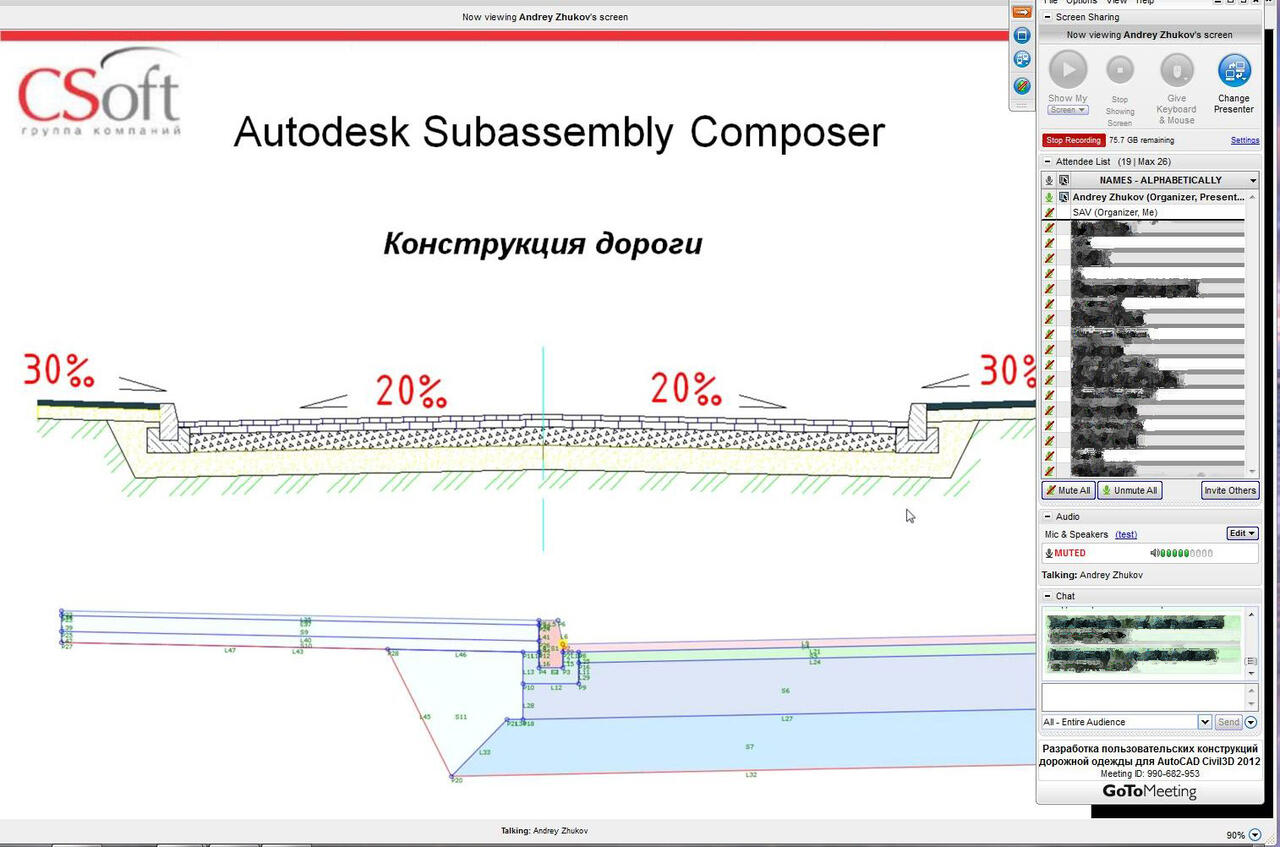Click the blue screen icon on the grab tab
Viewport: 1280px width, 847px height.
click(1021, 35)
